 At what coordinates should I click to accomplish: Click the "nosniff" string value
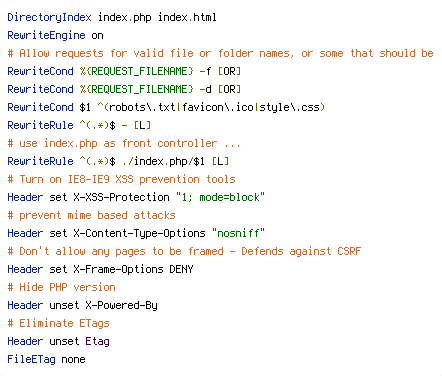(238, 233)
